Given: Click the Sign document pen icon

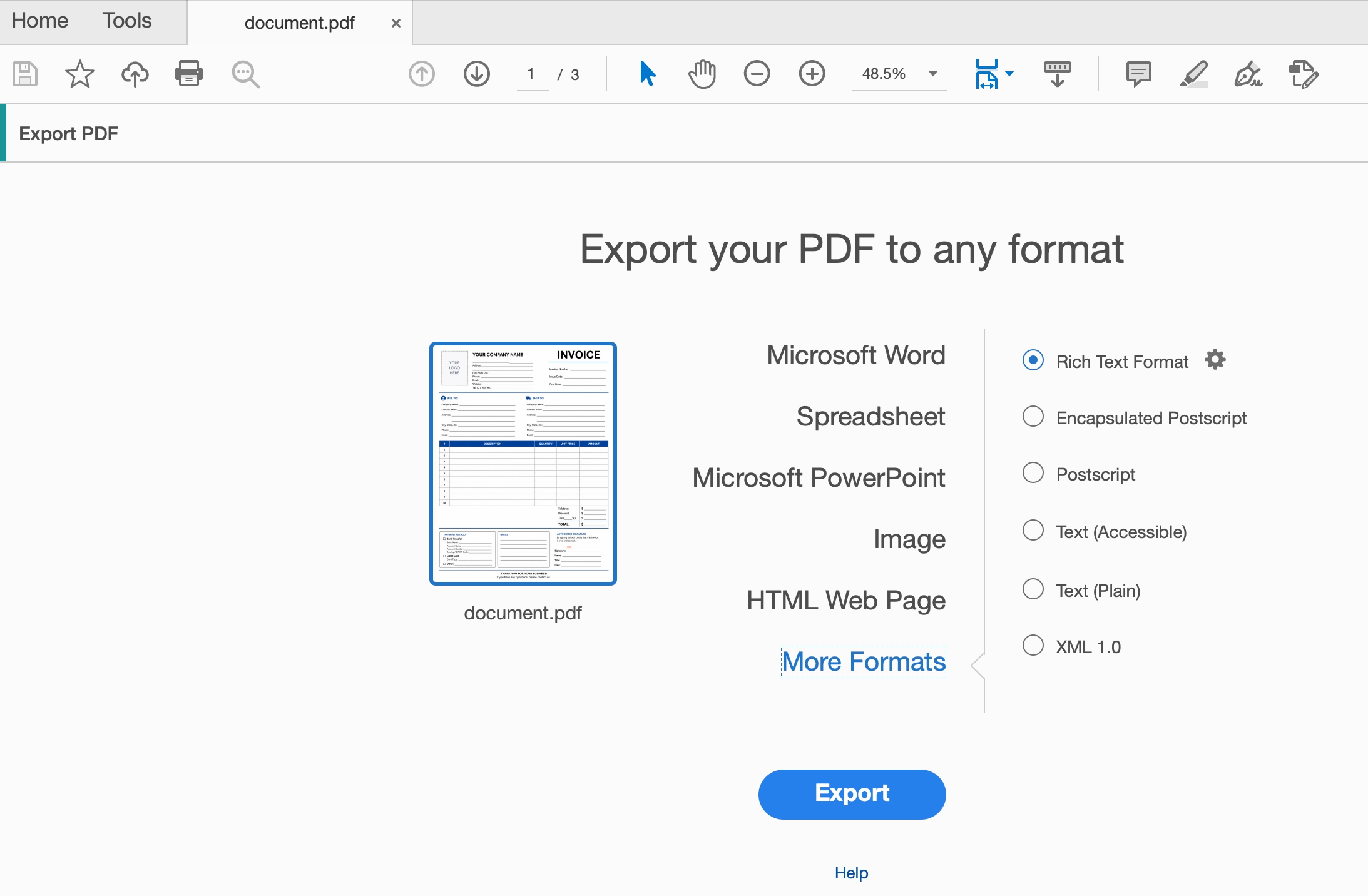Looking at the screenshot, I should 1248,74.
